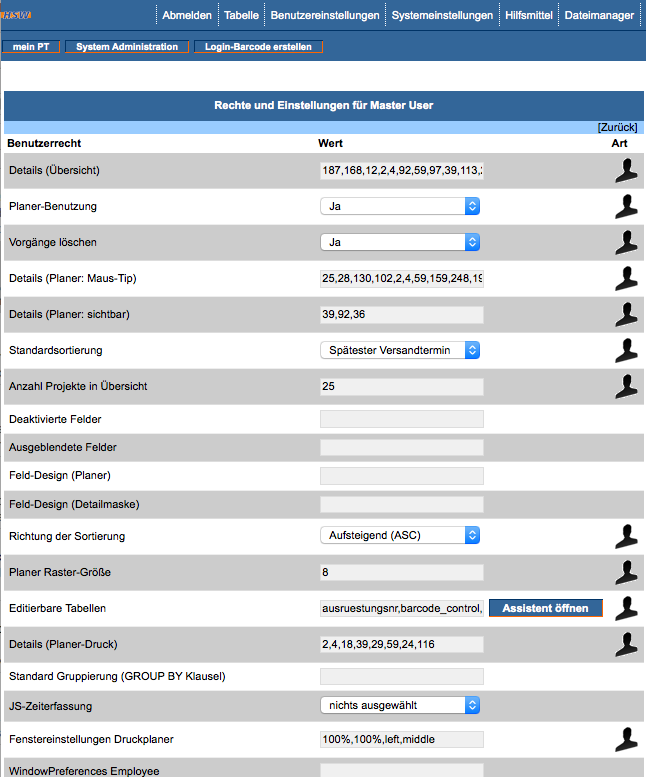
Task: Click the Login-Barcode erstellen button
Action: tap(258, 47)
